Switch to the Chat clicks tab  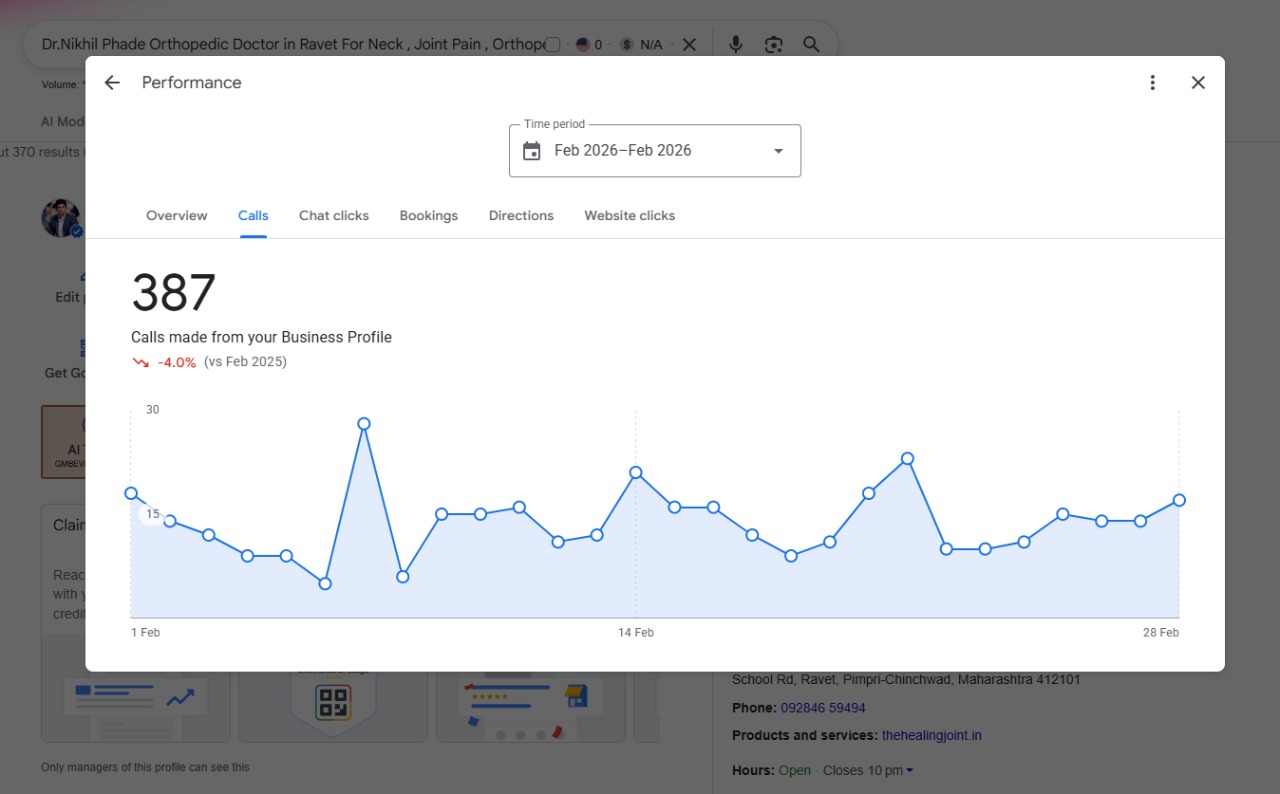(334, 215)
